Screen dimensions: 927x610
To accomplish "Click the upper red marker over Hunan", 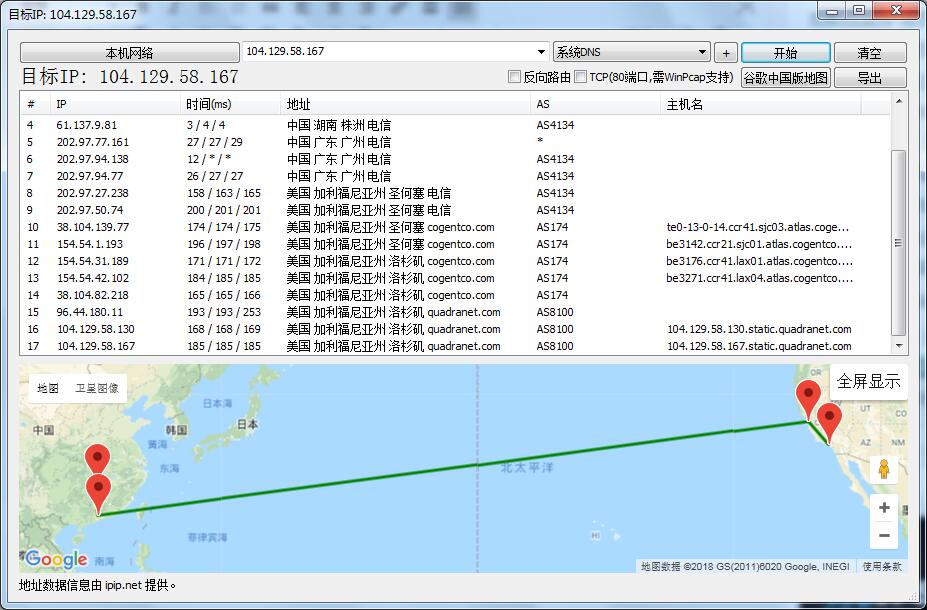I will pos(97,458).
